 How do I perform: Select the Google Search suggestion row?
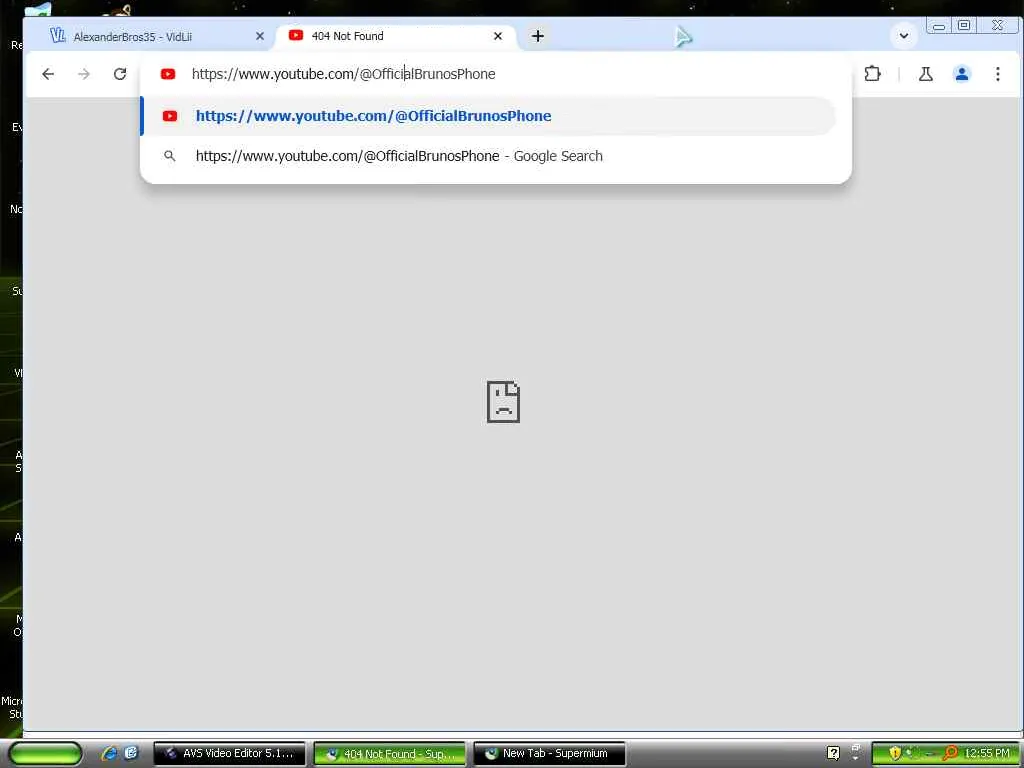coord(488,156)
